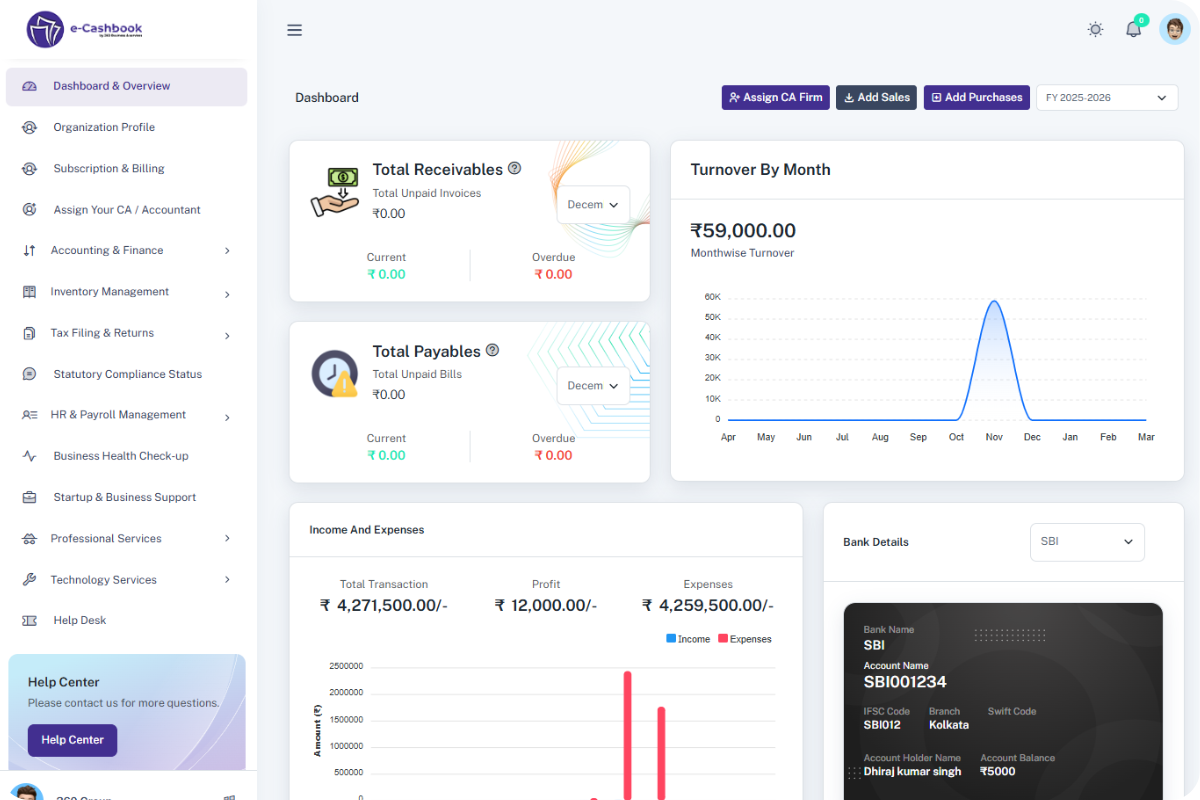This screenshot has width=1200, height=800.
Task: Switch to Organization Profile in the sidebar
Action: [x=104, y=127]
